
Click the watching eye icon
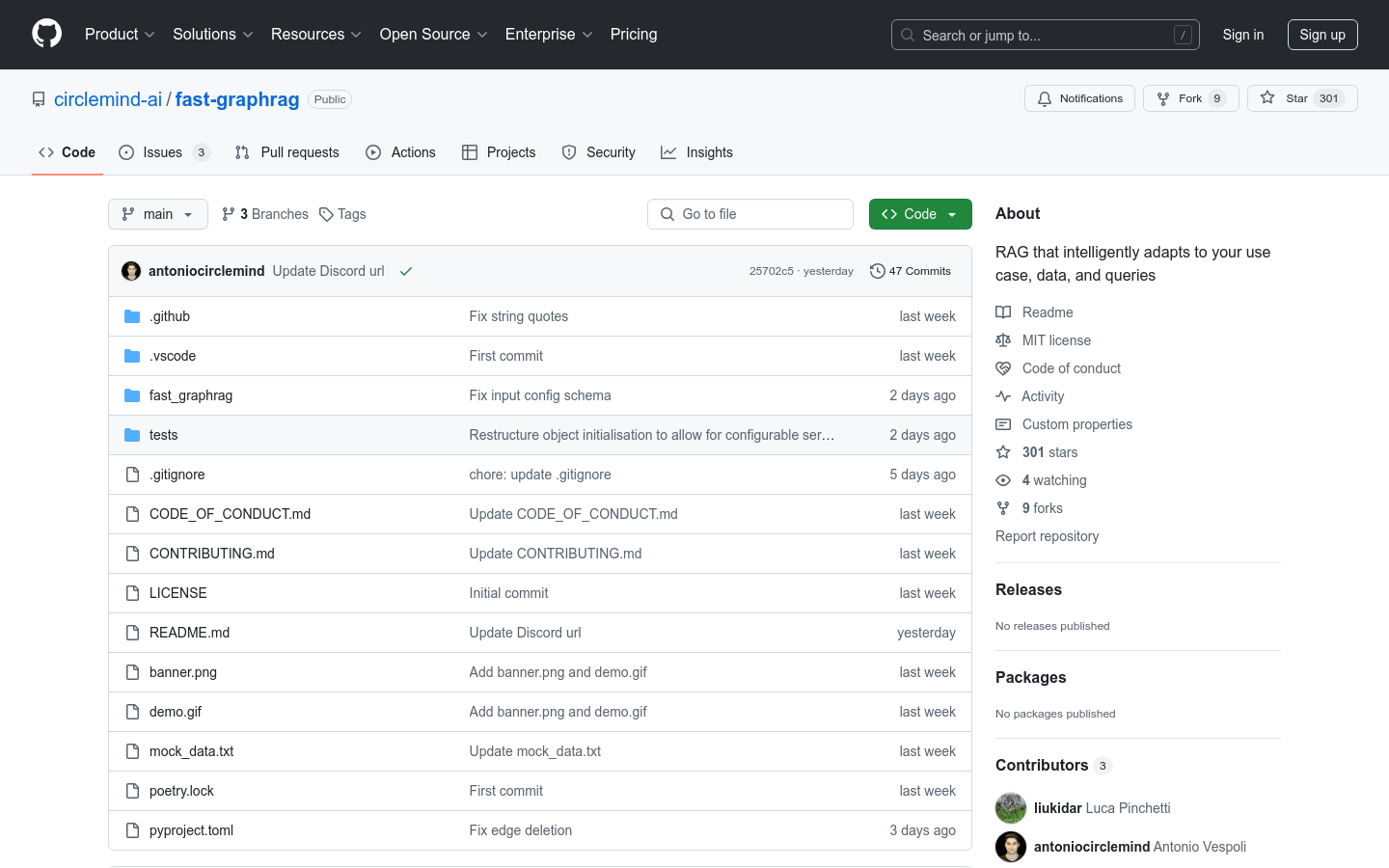[x=1003, y=479]
